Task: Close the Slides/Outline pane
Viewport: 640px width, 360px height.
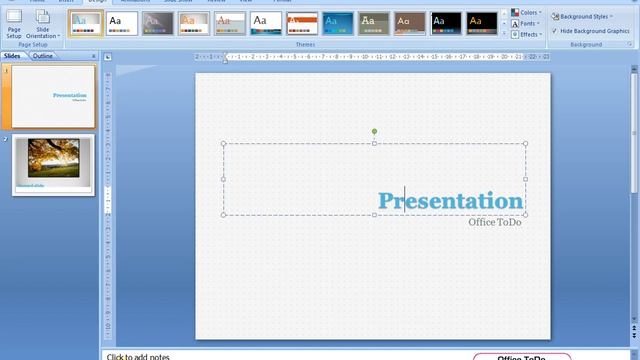Action: [93, 56]
